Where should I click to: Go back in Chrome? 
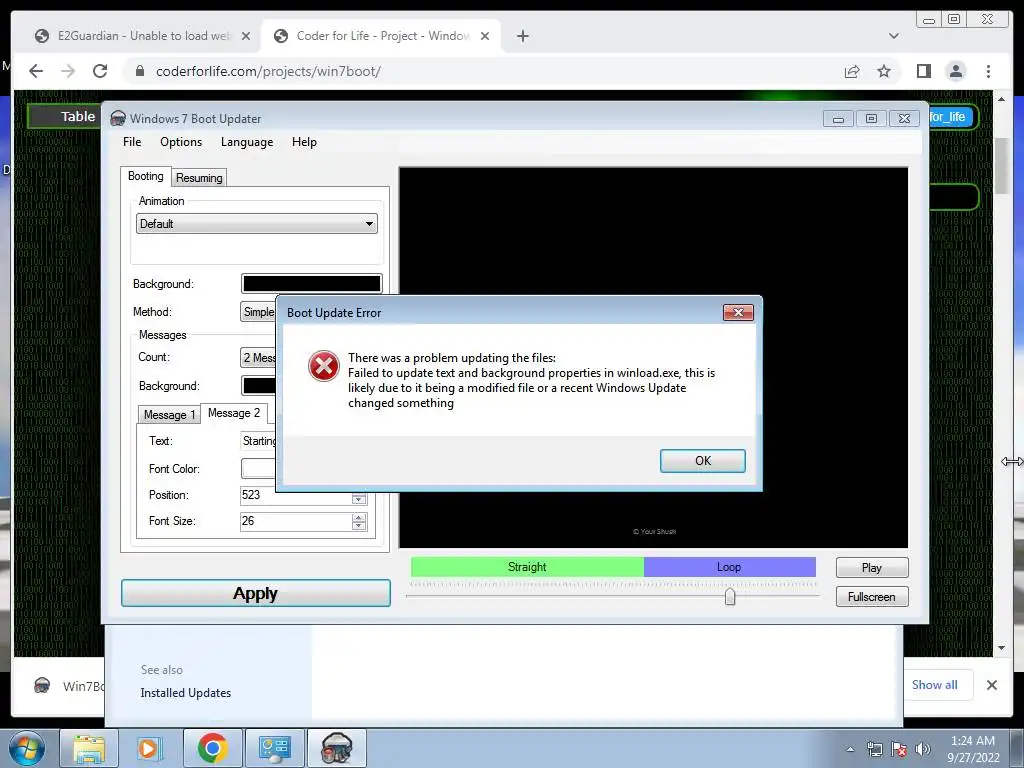click(x=37, y=71)
